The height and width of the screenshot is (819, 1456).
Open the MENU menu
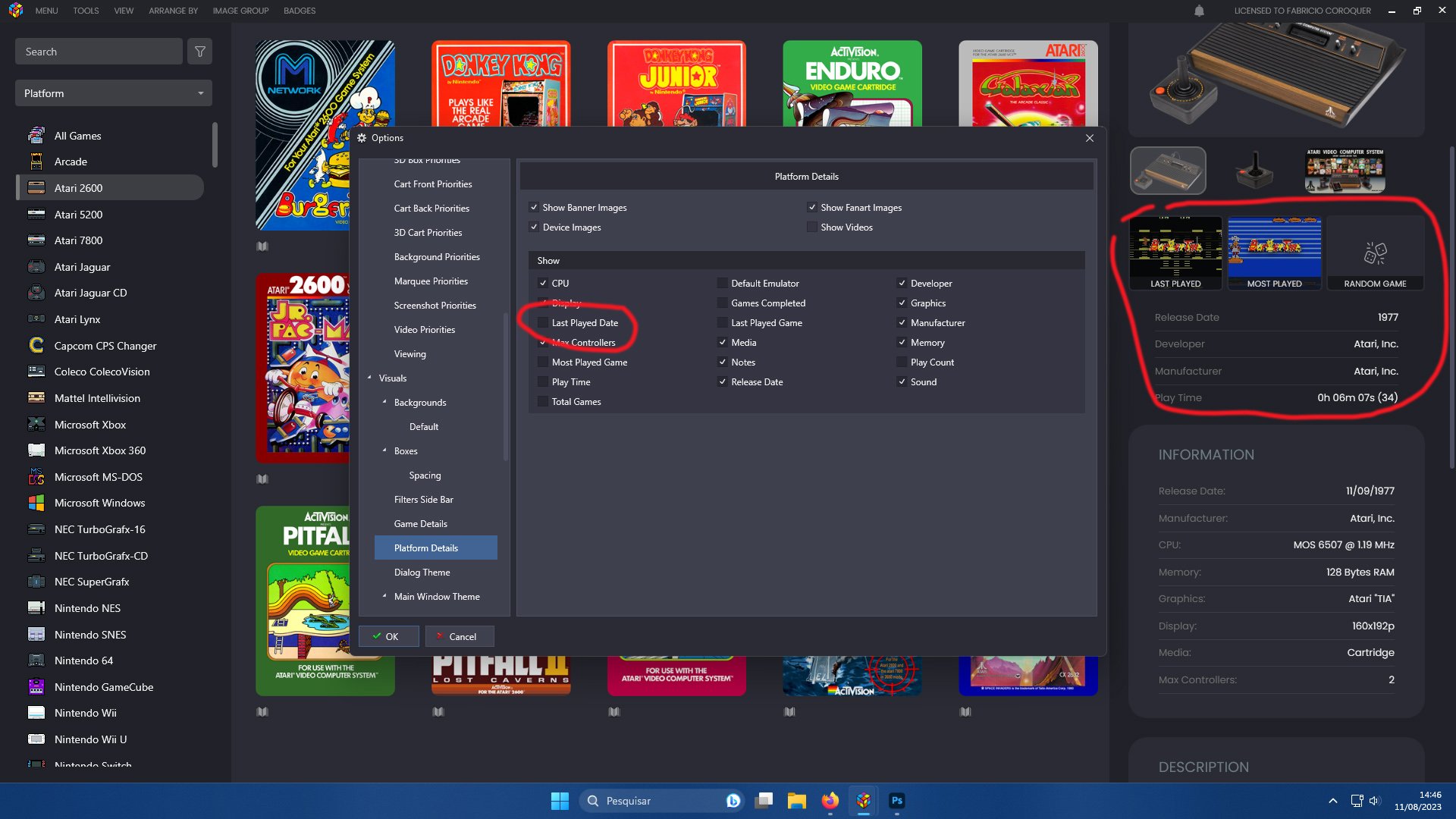coord(46,11)
